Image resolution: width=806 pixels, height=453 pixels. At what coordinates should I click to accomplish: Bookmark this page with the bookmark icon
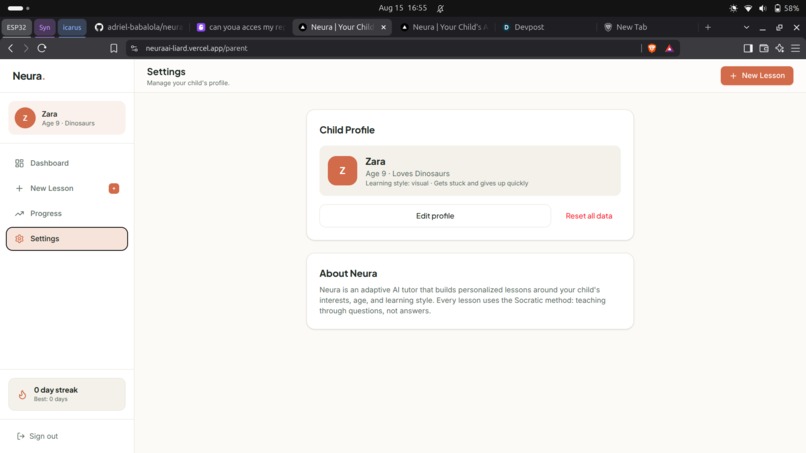pos(114,48)
